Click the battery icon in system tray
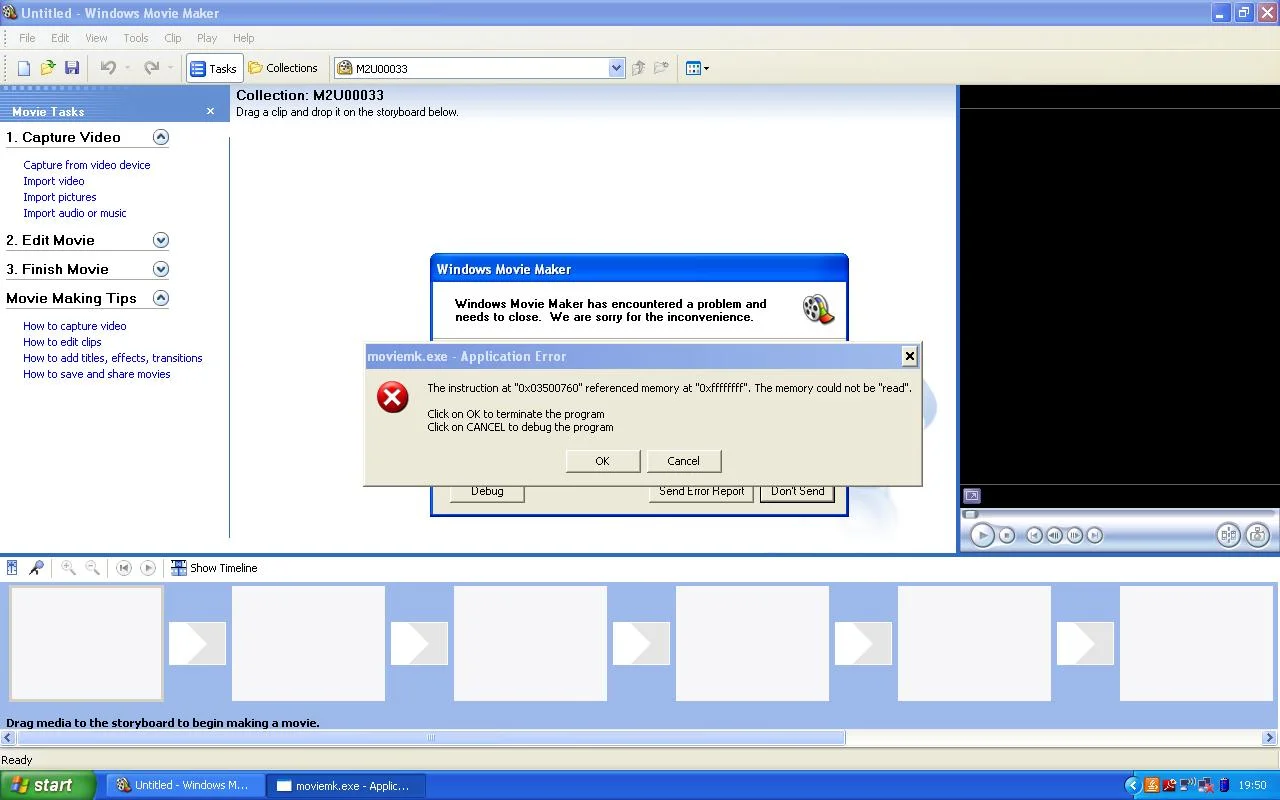Image resolution: width=1280 pixels, height=800 pixels. pos(1224,785)
